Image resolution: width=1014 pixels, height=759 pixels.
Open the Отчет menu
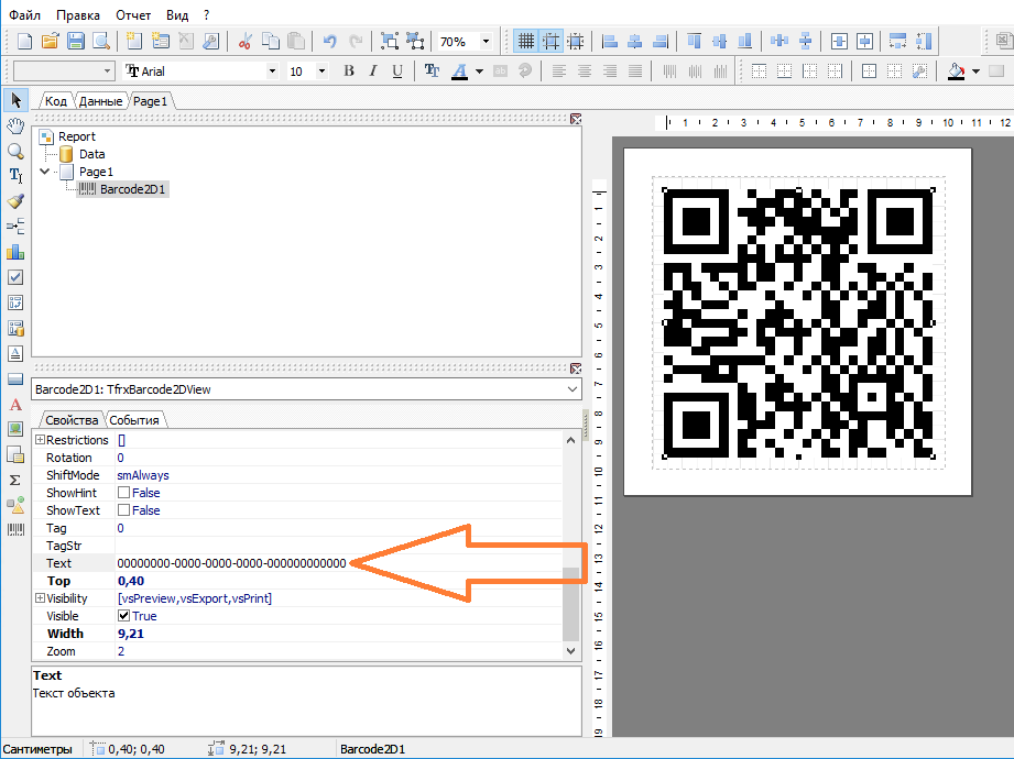[133, 15]
